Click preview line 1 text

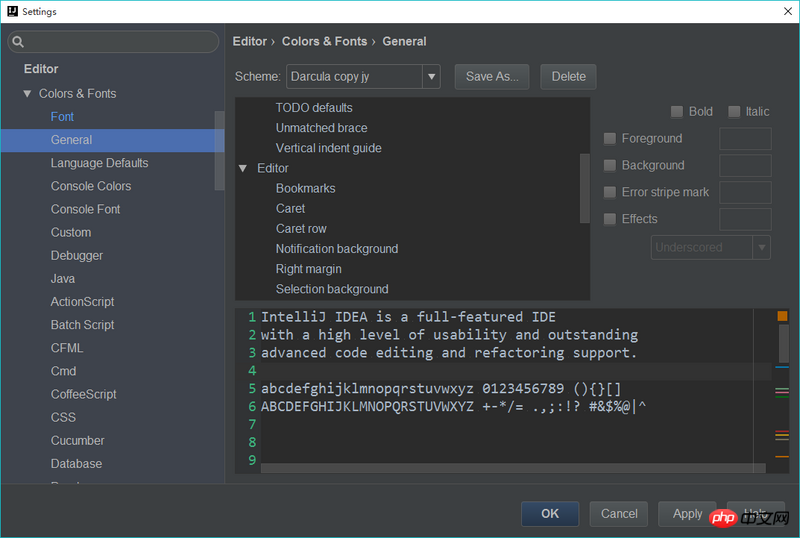[408, 317]
